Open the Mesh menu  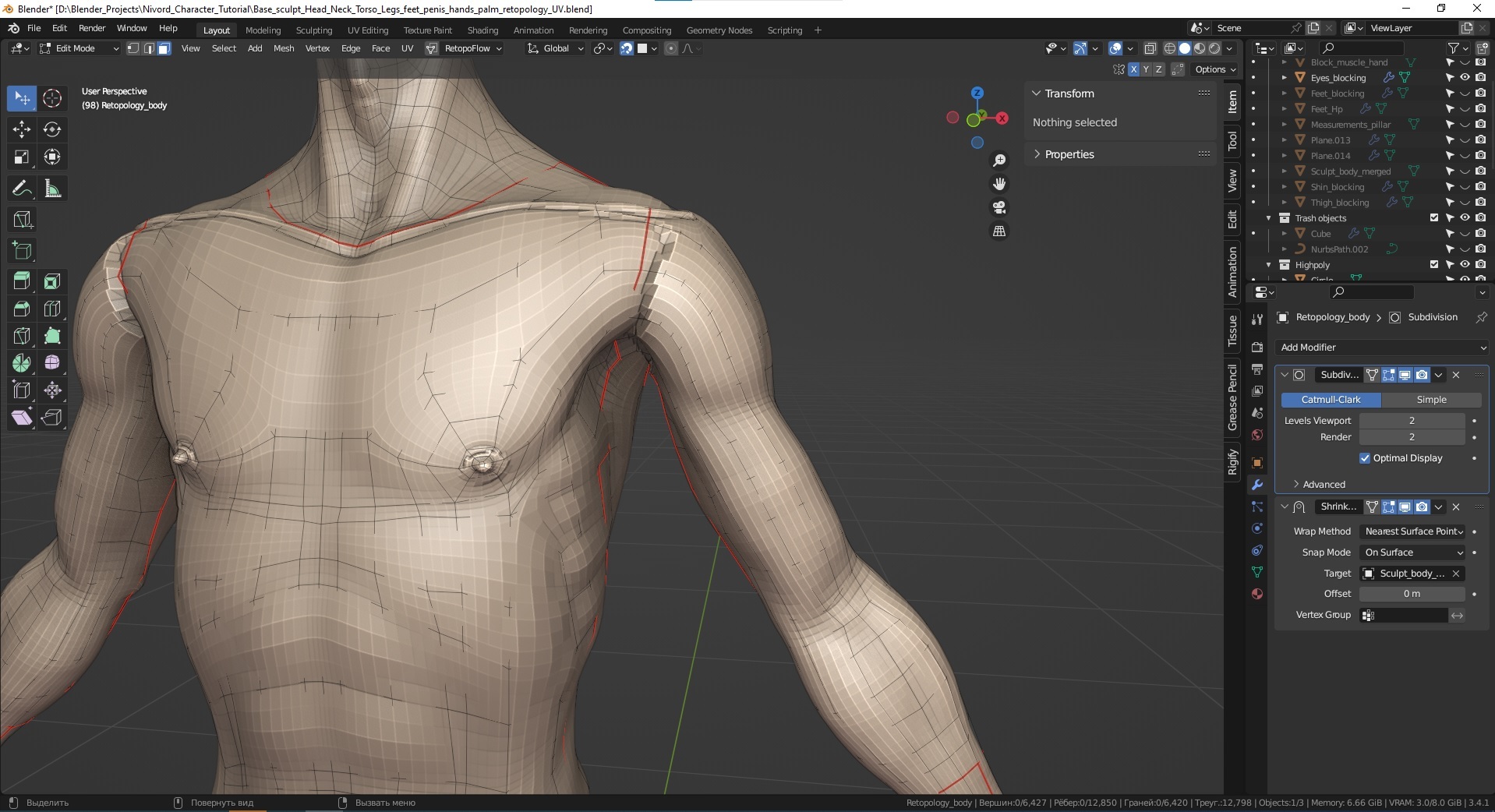(x=284, y=48)
